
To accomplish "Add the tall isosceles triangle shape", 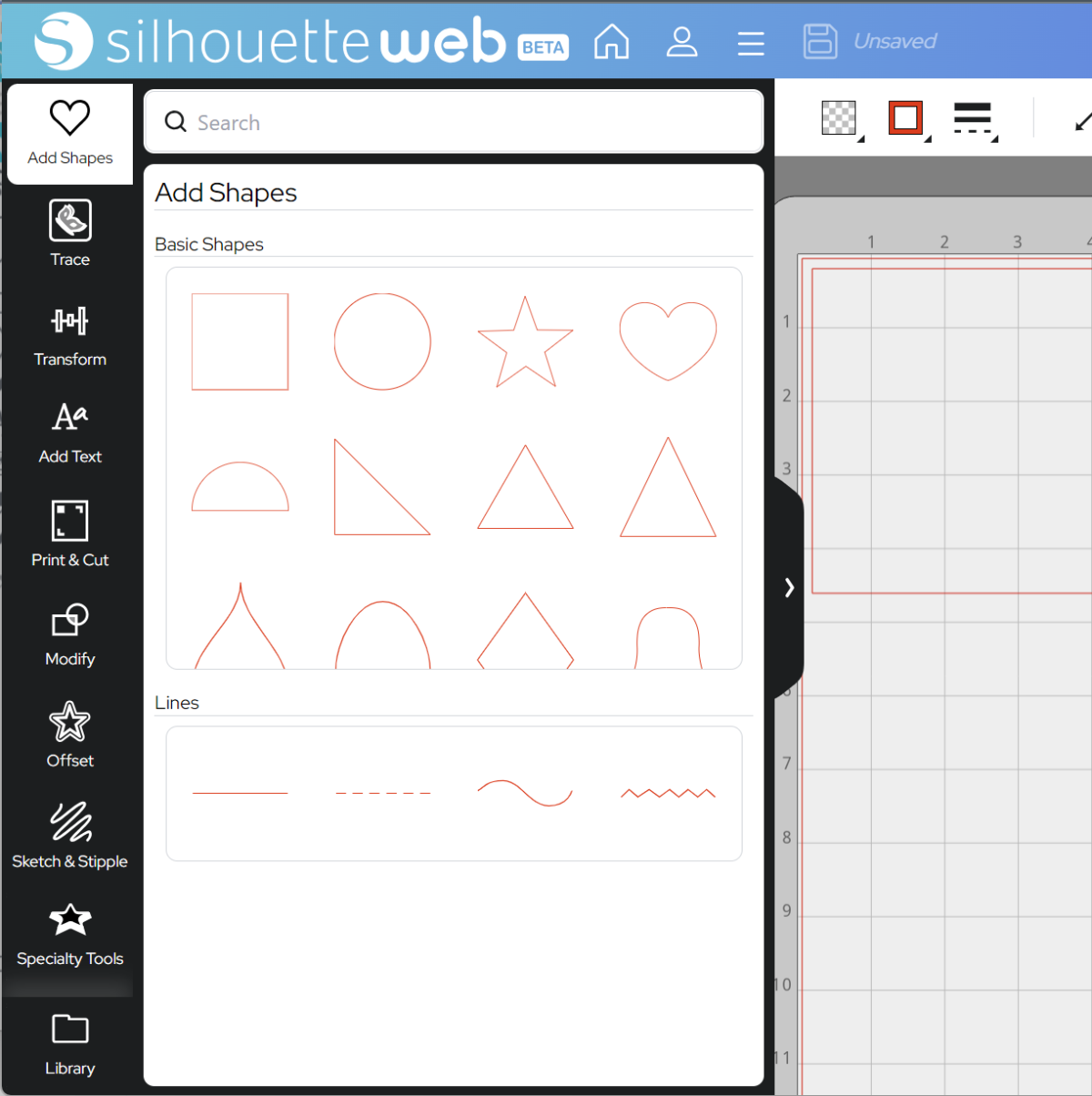I will (x=668, y=487).
